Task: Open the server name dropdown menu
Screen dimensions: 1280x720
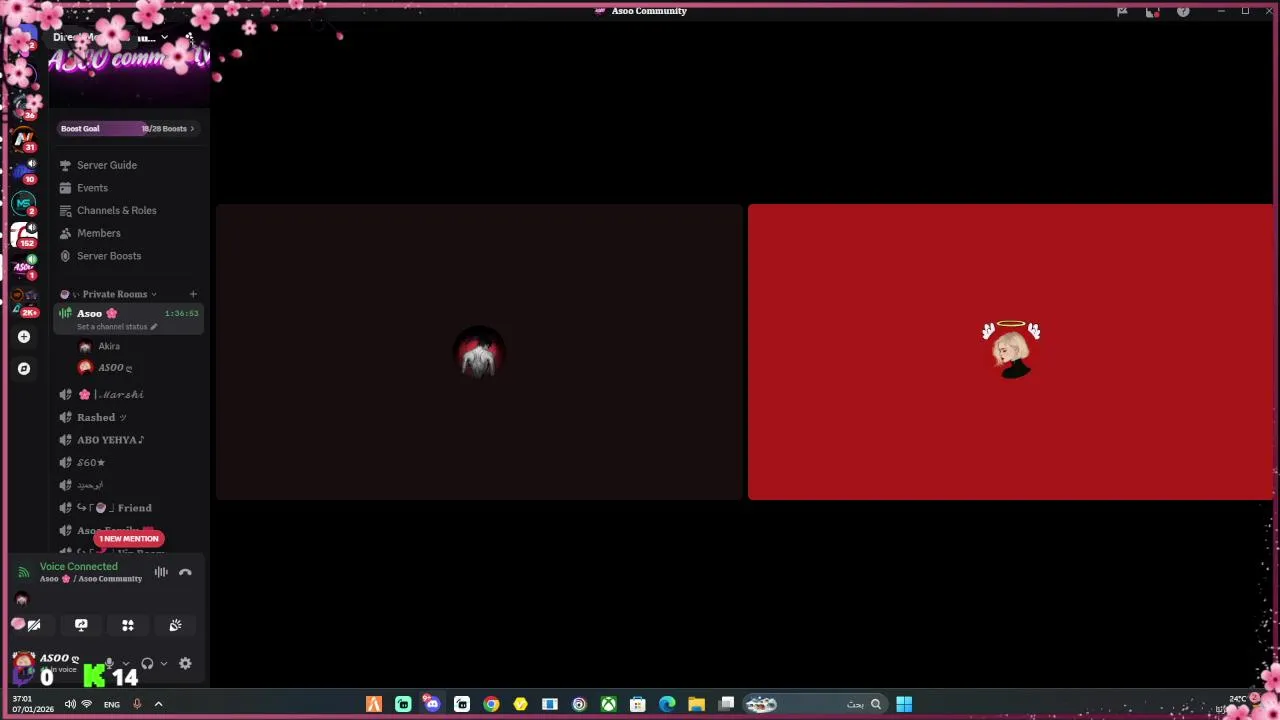Action: (x=164, y=38)
